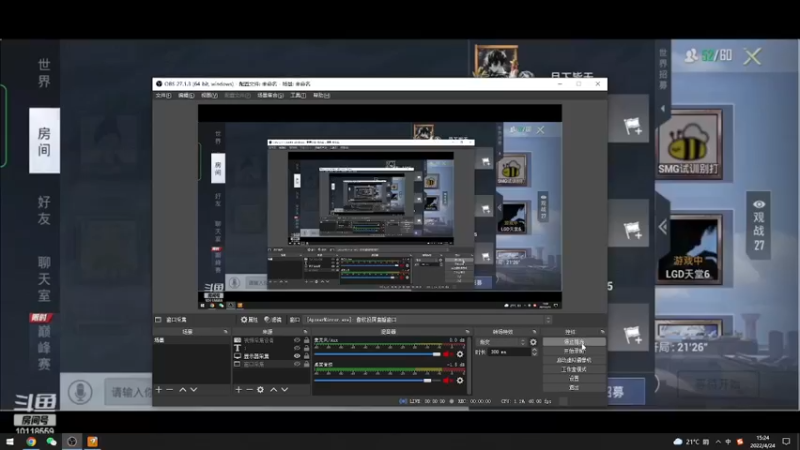Pop out the controls dock panel

tap(602, 332)
